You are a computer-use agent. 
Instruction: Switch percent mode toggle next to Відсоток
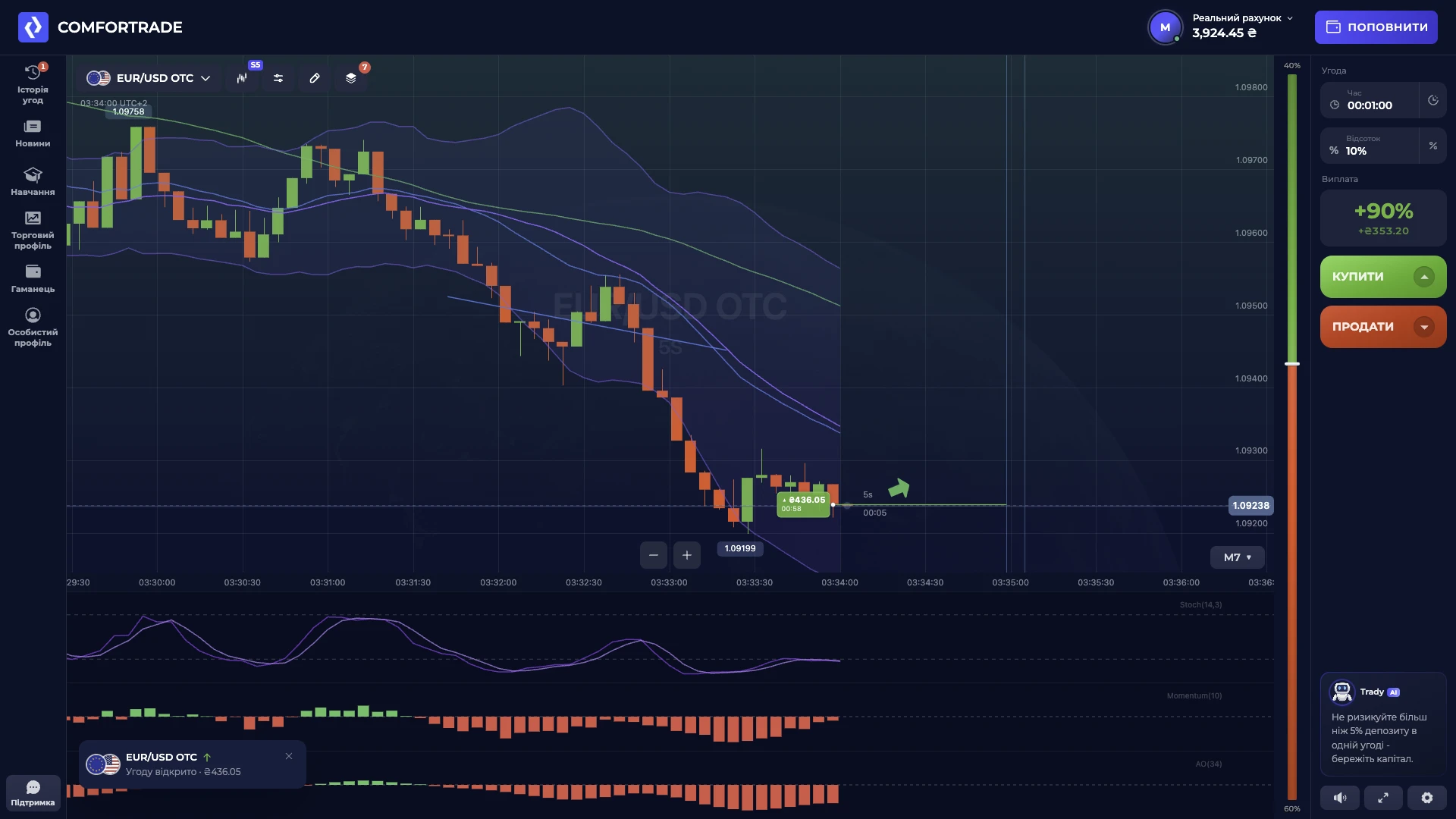click(1433, 146)
